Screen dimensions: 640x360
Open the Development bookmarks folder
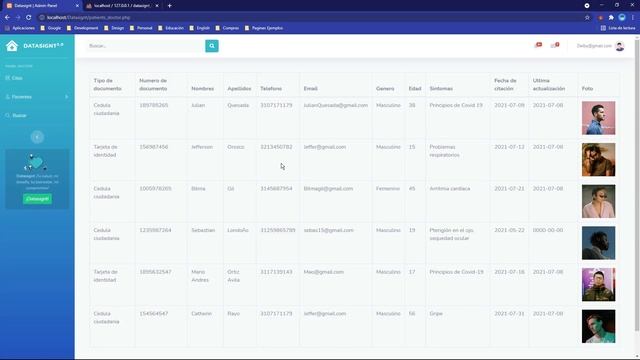point(82,28)
